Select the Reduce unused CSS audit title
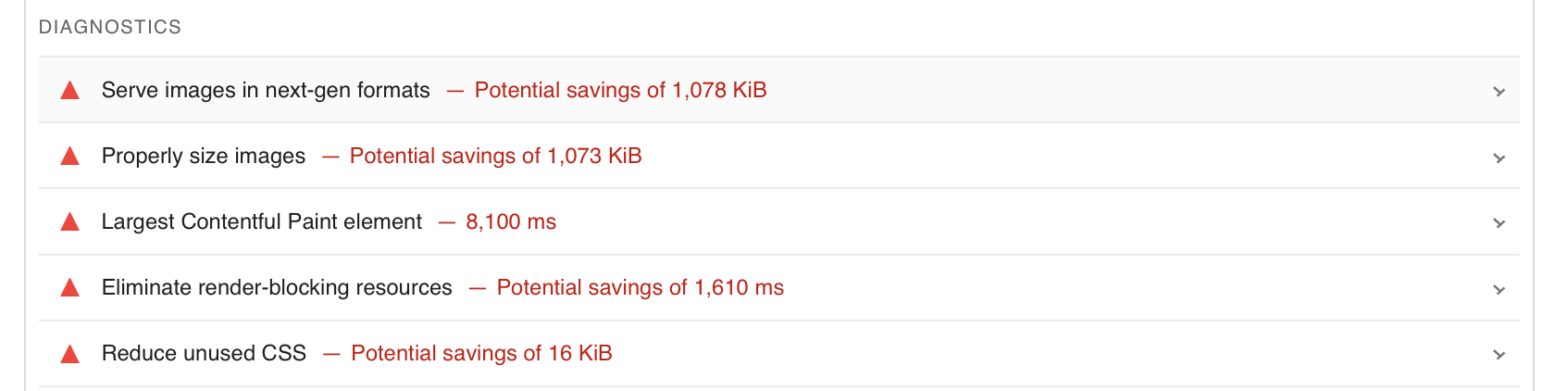Viewport: 1568px width, 391px height. coord(204,353)
